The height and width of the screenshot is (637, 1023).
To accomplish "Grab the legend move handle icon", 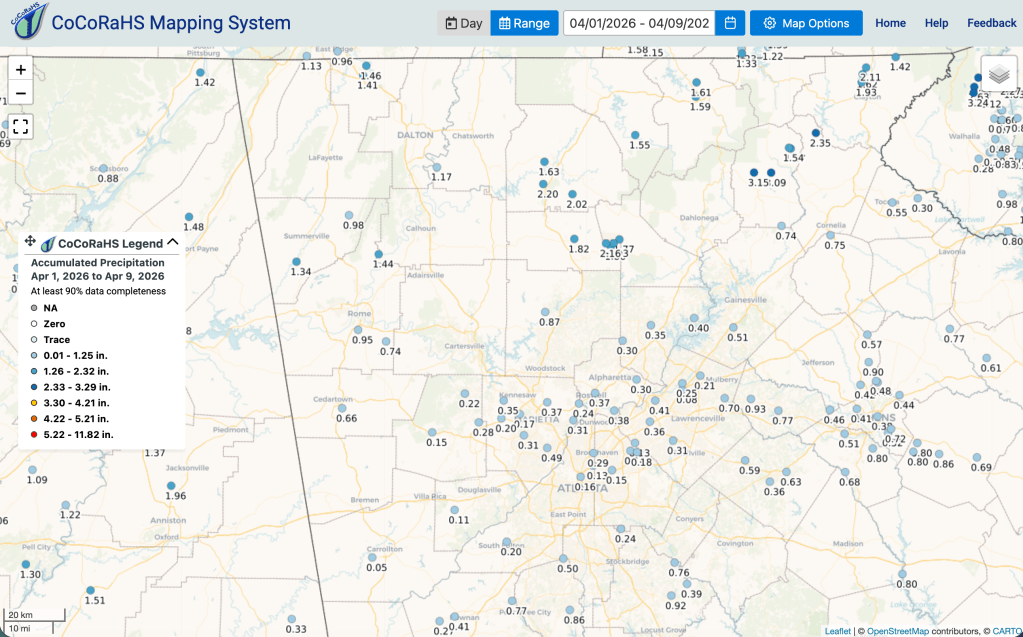I will click(30, 242).
